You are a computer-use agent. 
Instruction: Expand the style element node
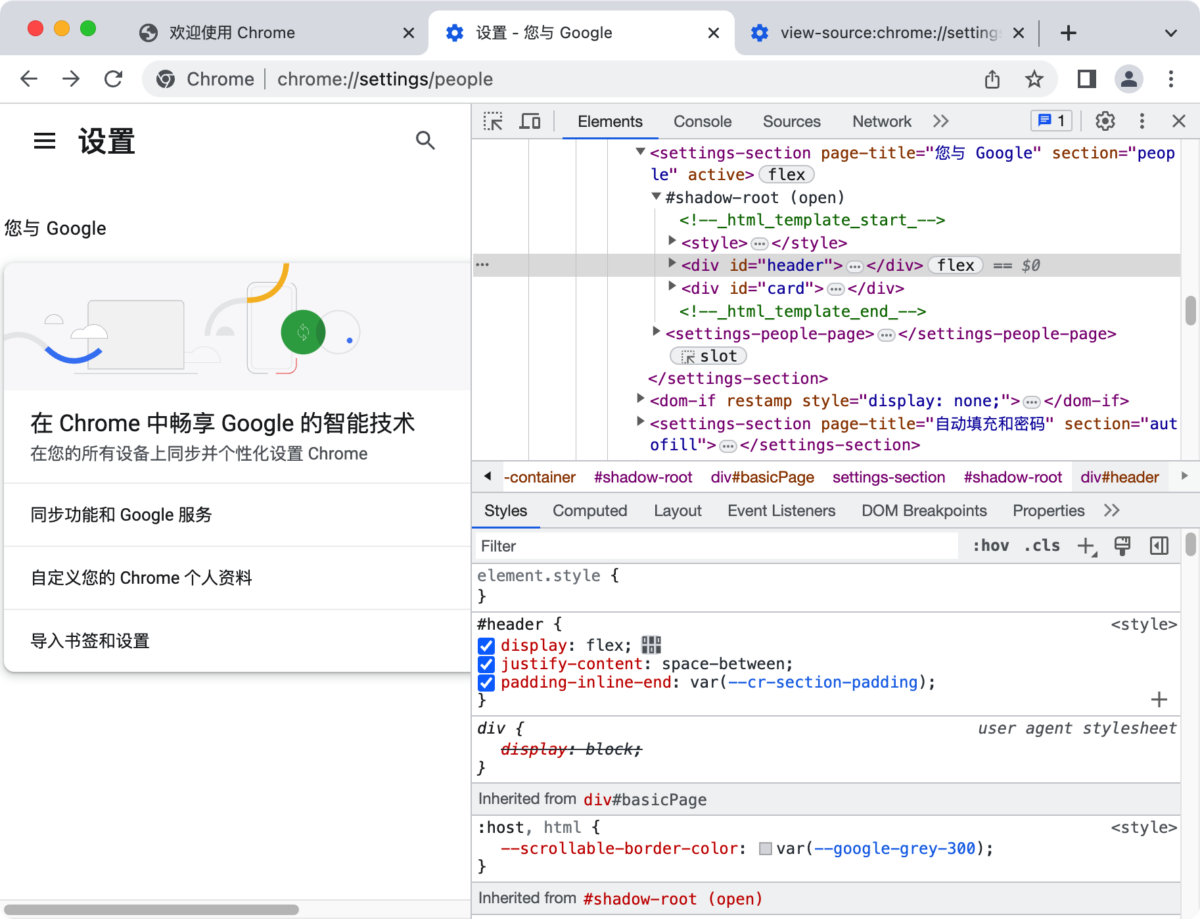click(673, 242)
